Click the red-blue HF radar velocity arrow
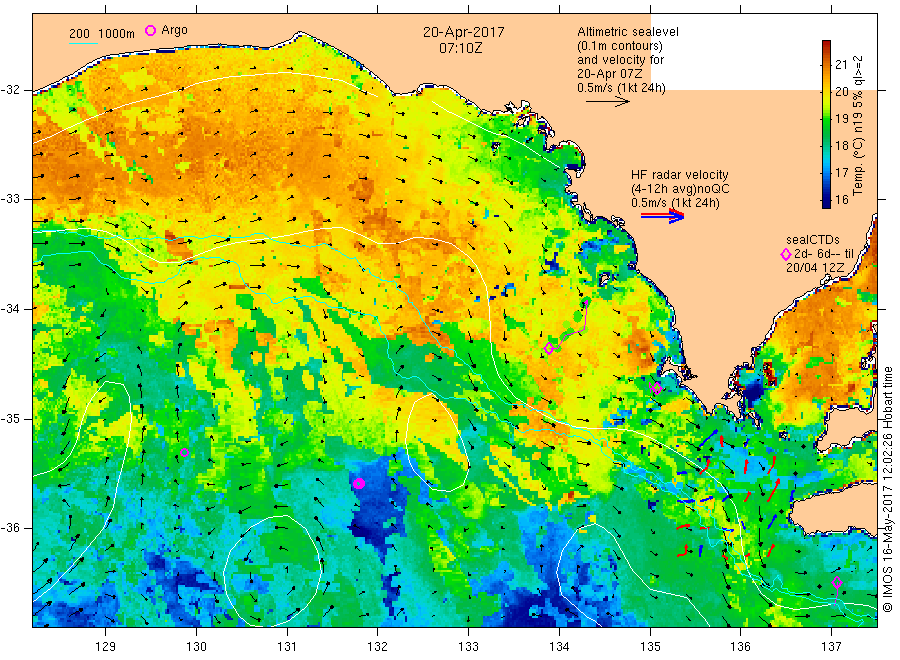 662,215
